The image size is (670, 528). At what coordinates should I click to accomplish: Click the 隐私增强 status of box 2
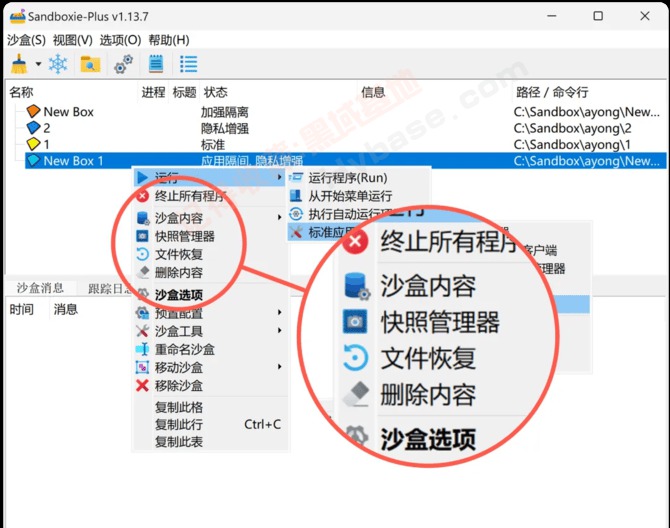click(x=225, y=128)
